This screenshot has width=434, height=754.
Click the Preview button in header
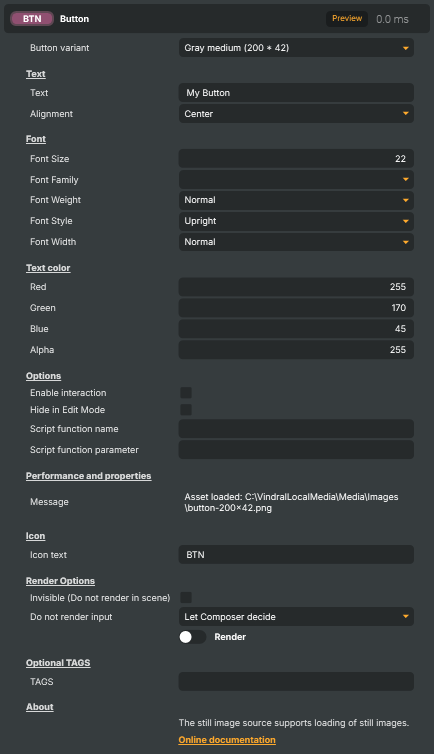347,19
